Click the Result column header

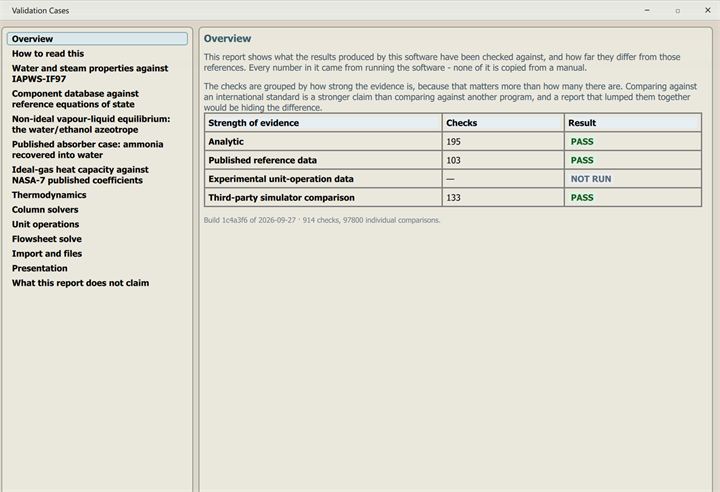[x=633, y=123]
